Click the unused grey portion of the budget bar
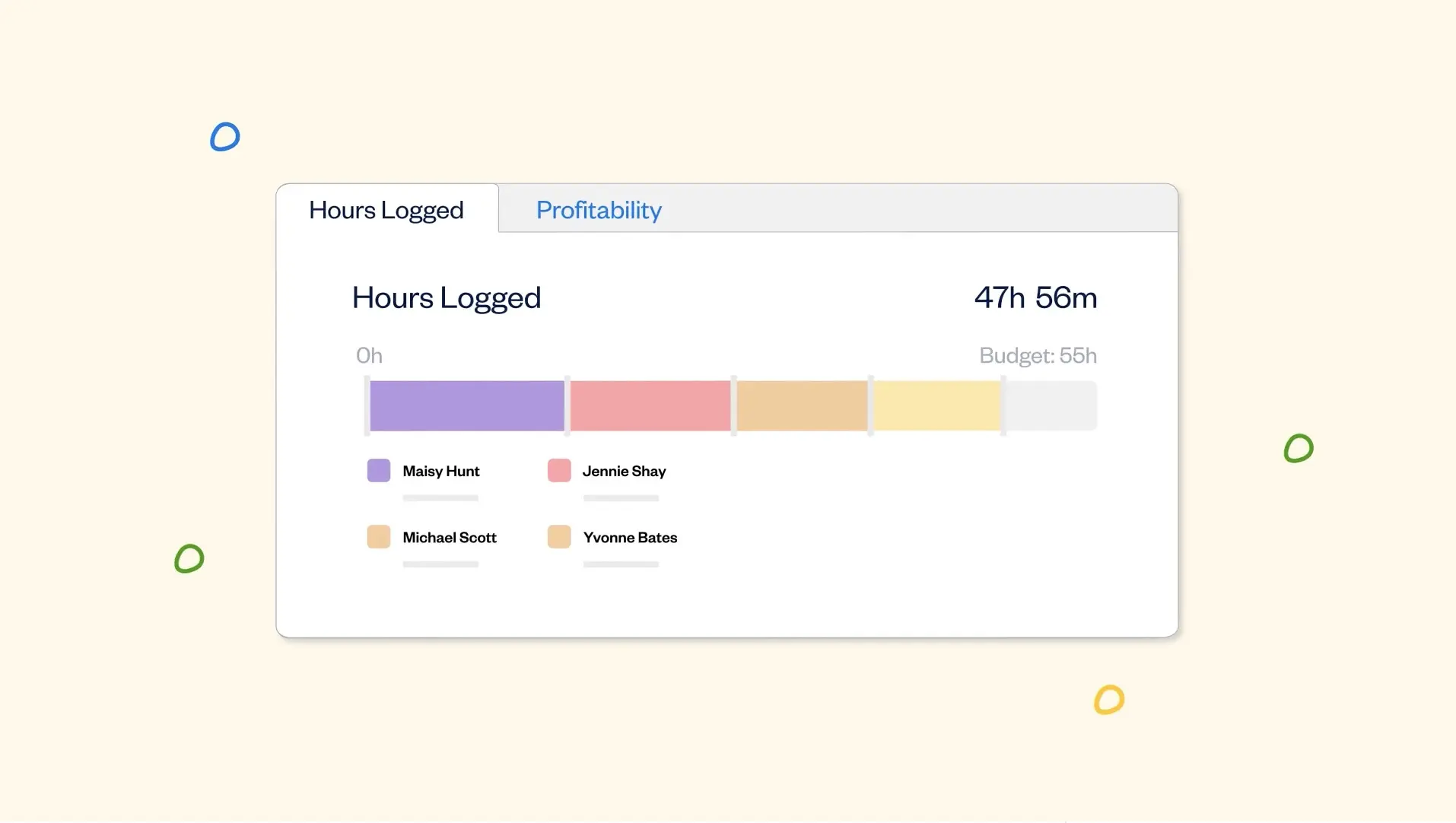 tap(1051, 406)
